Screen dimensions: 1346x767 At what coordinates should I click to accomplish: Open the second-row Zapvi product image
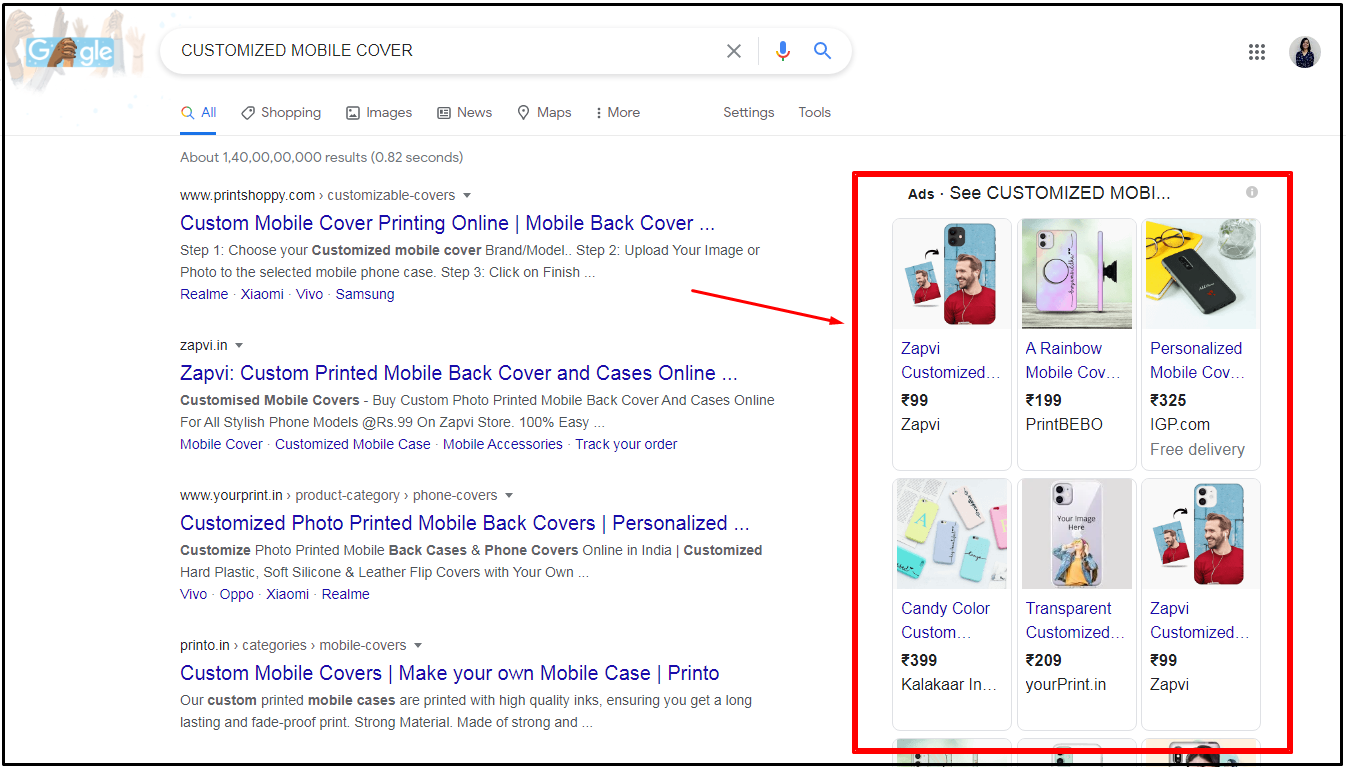tap(1201, 534)
